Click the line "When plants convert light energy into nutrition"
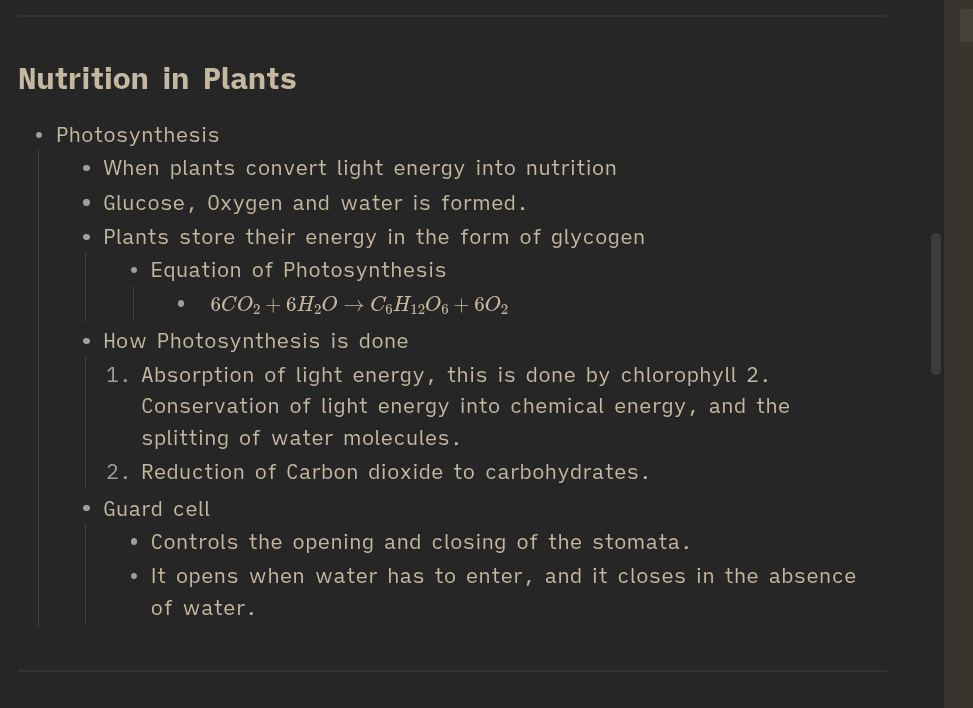This screenshot has width=973, height=708. 360,168
